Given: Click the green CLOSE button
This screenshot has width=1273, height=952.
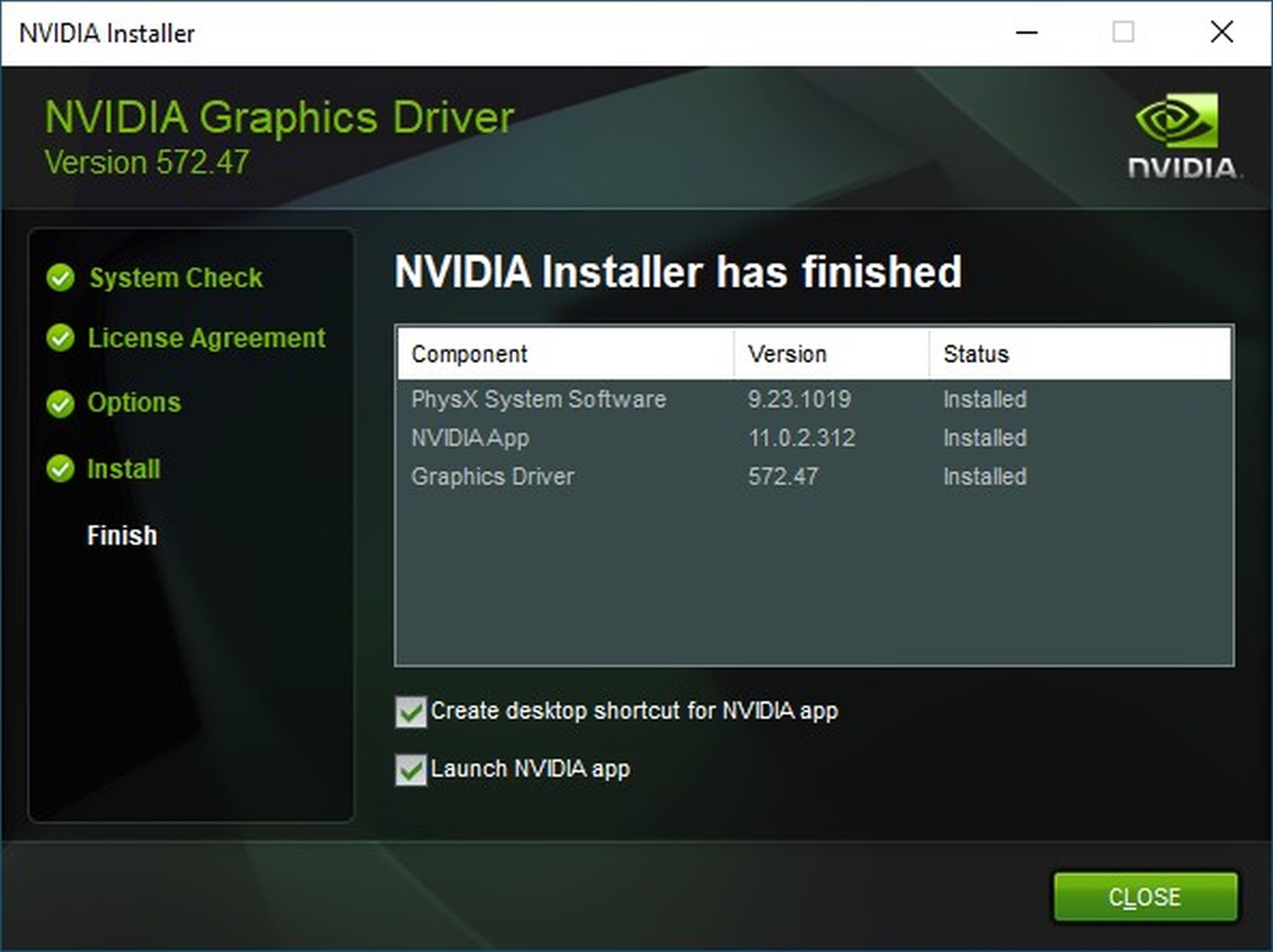Looking at the screenshot, I should [x=1145, y=897].
